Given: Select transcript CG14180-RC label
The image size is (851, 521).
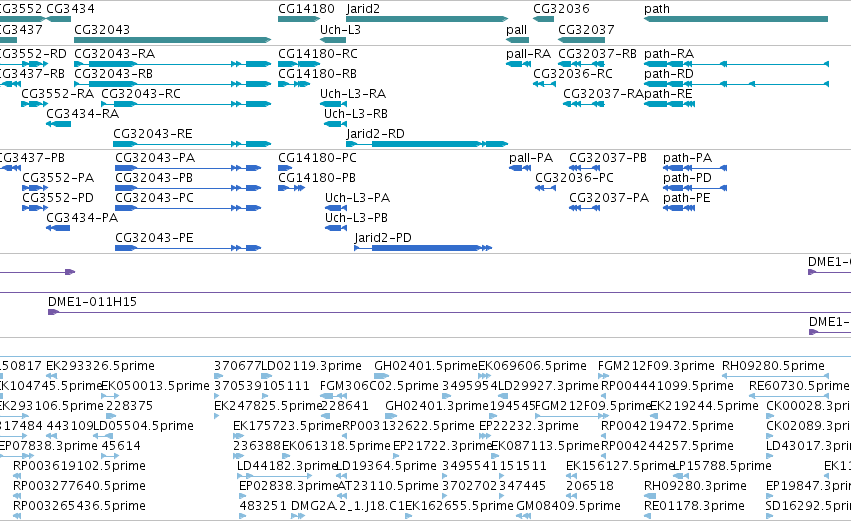Looking at the screenshot, I should coord(318,54).
